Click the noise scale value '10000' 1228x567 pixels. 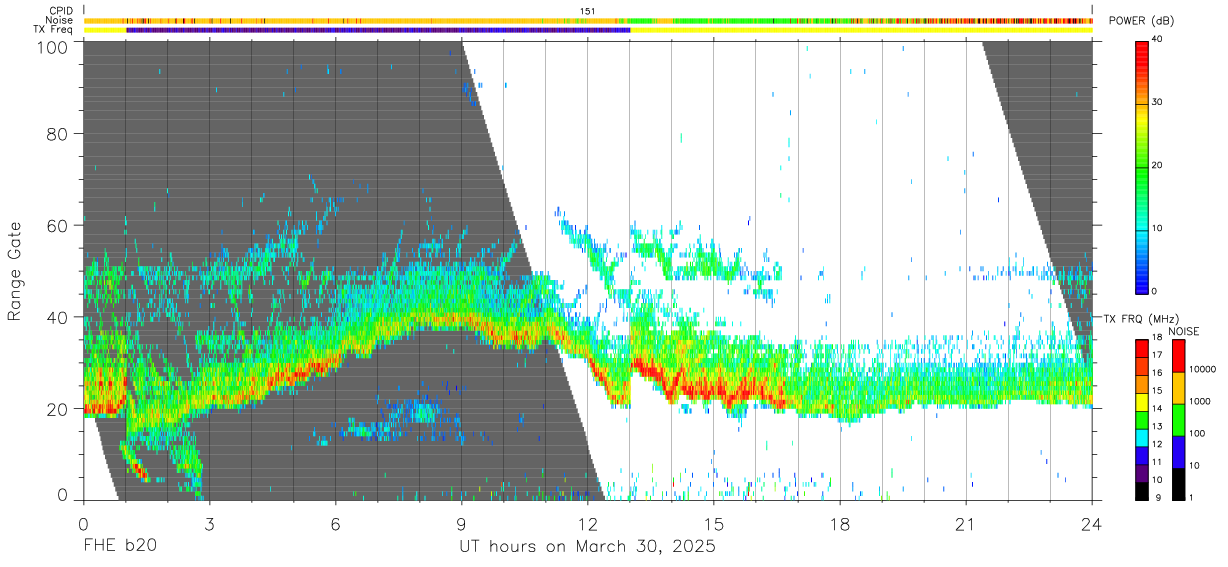pyautogui.click(x=1203, y=370)
